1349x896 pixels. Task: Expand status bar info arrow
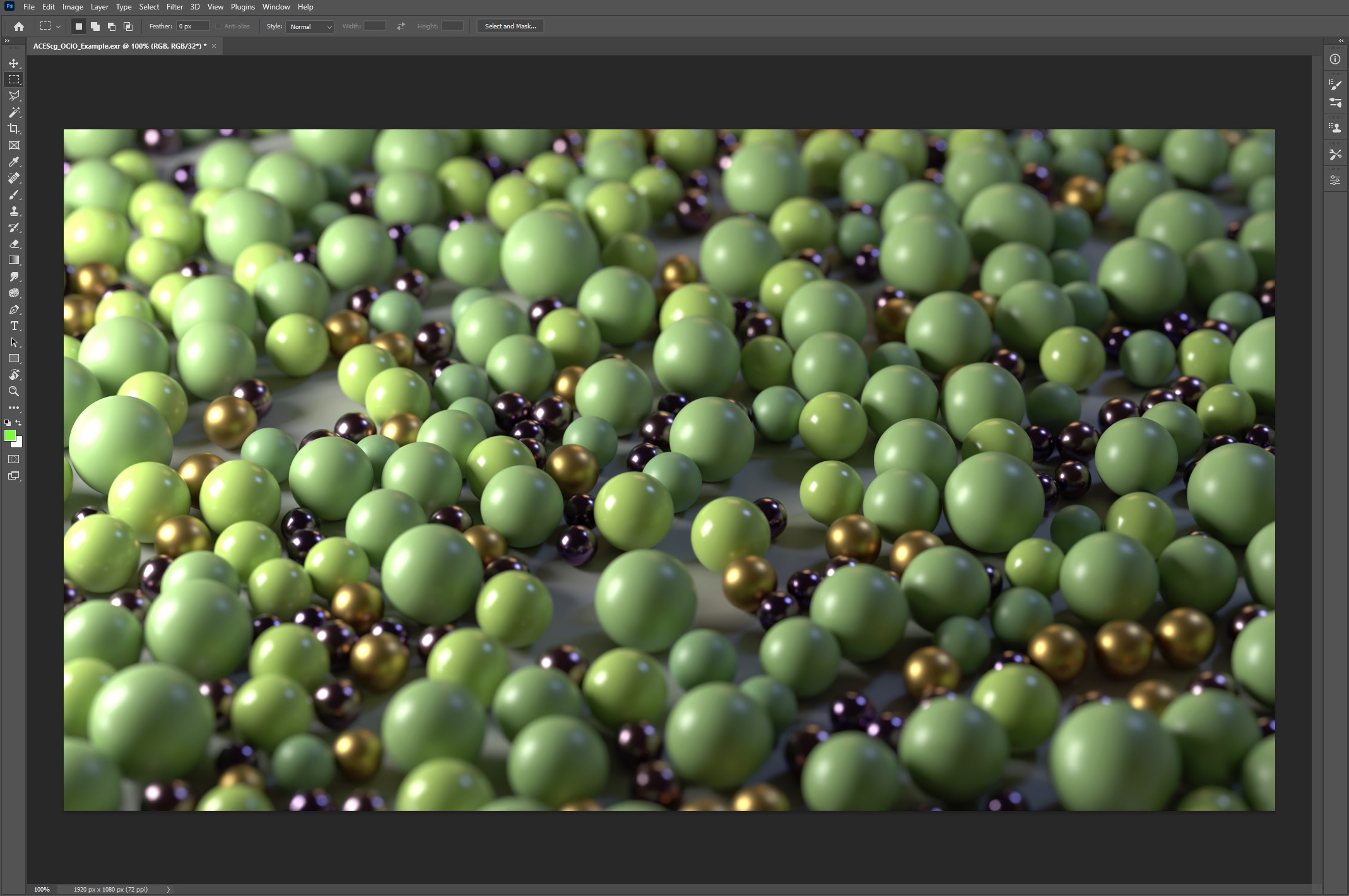tap(168, 889)
